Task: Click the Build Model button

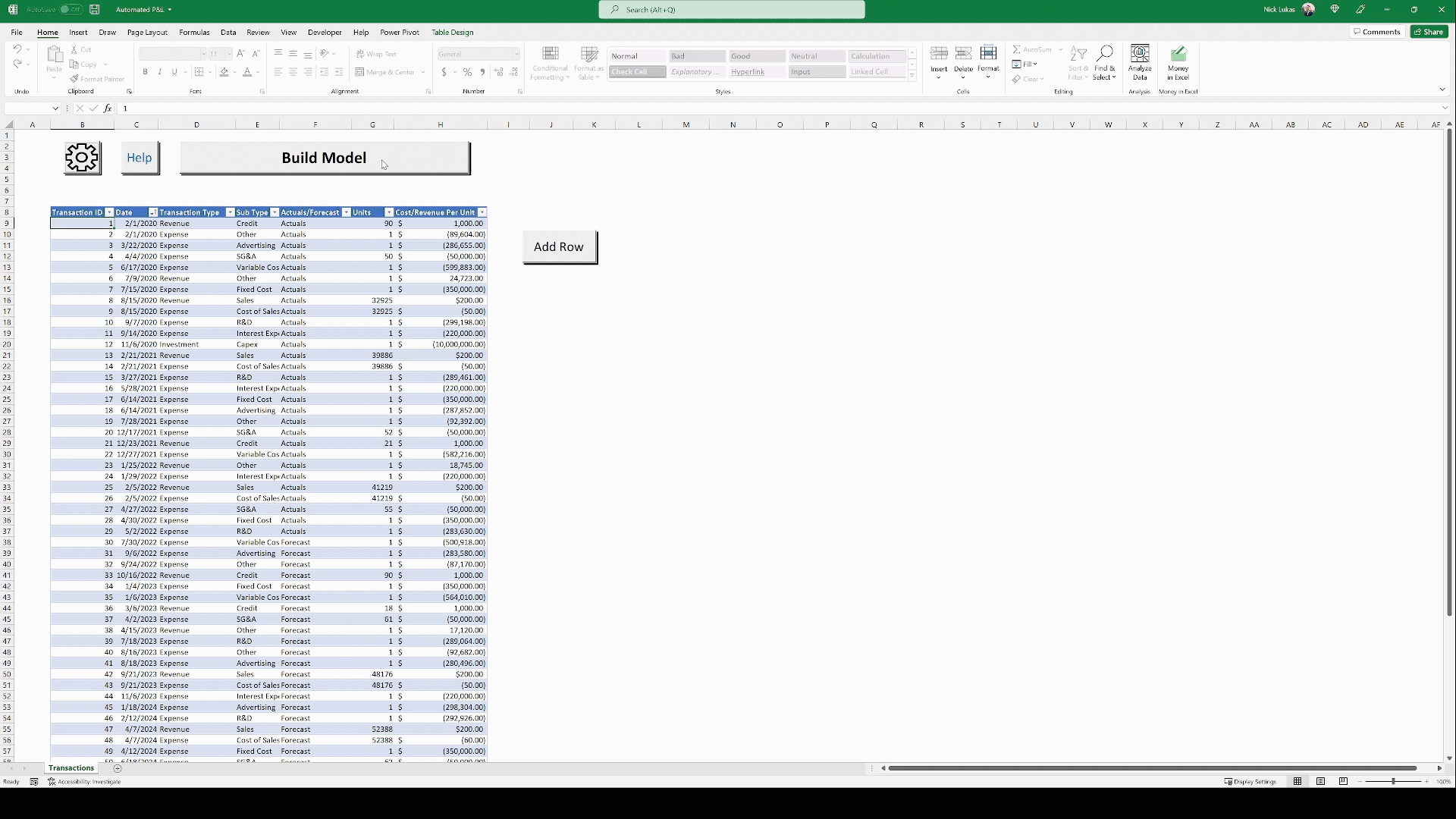Action: (x=325, y=158)
